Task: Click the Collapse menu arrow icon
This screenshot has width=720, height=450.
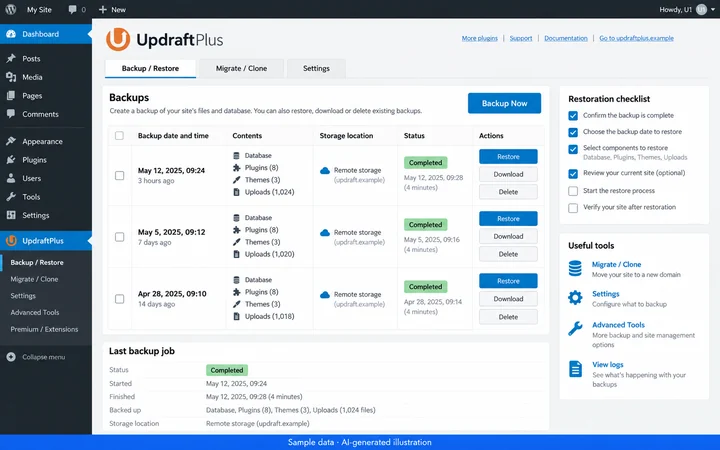Action: 11,357
